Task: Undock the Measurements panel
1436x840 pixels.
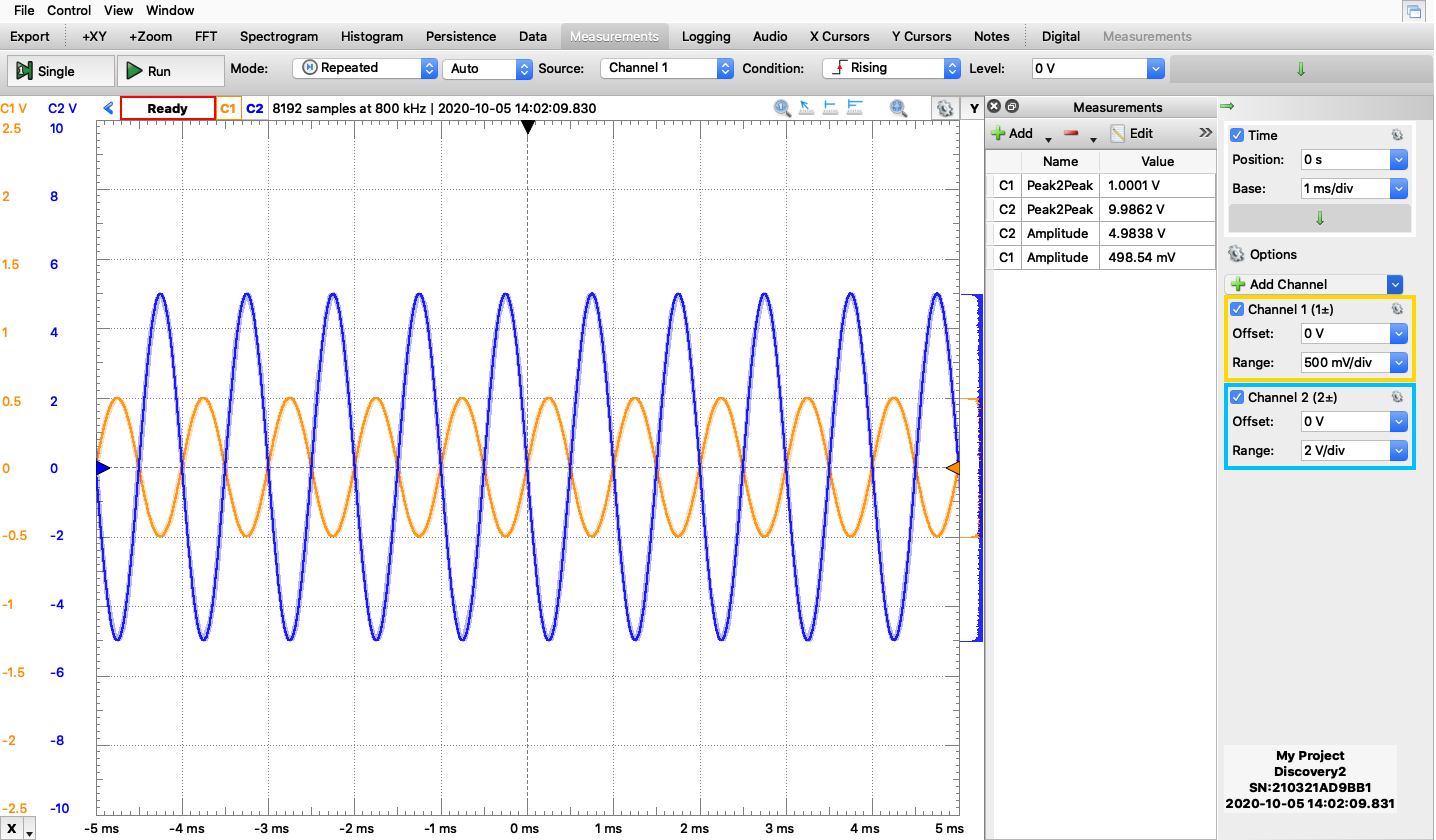Action: point(1011,107)
